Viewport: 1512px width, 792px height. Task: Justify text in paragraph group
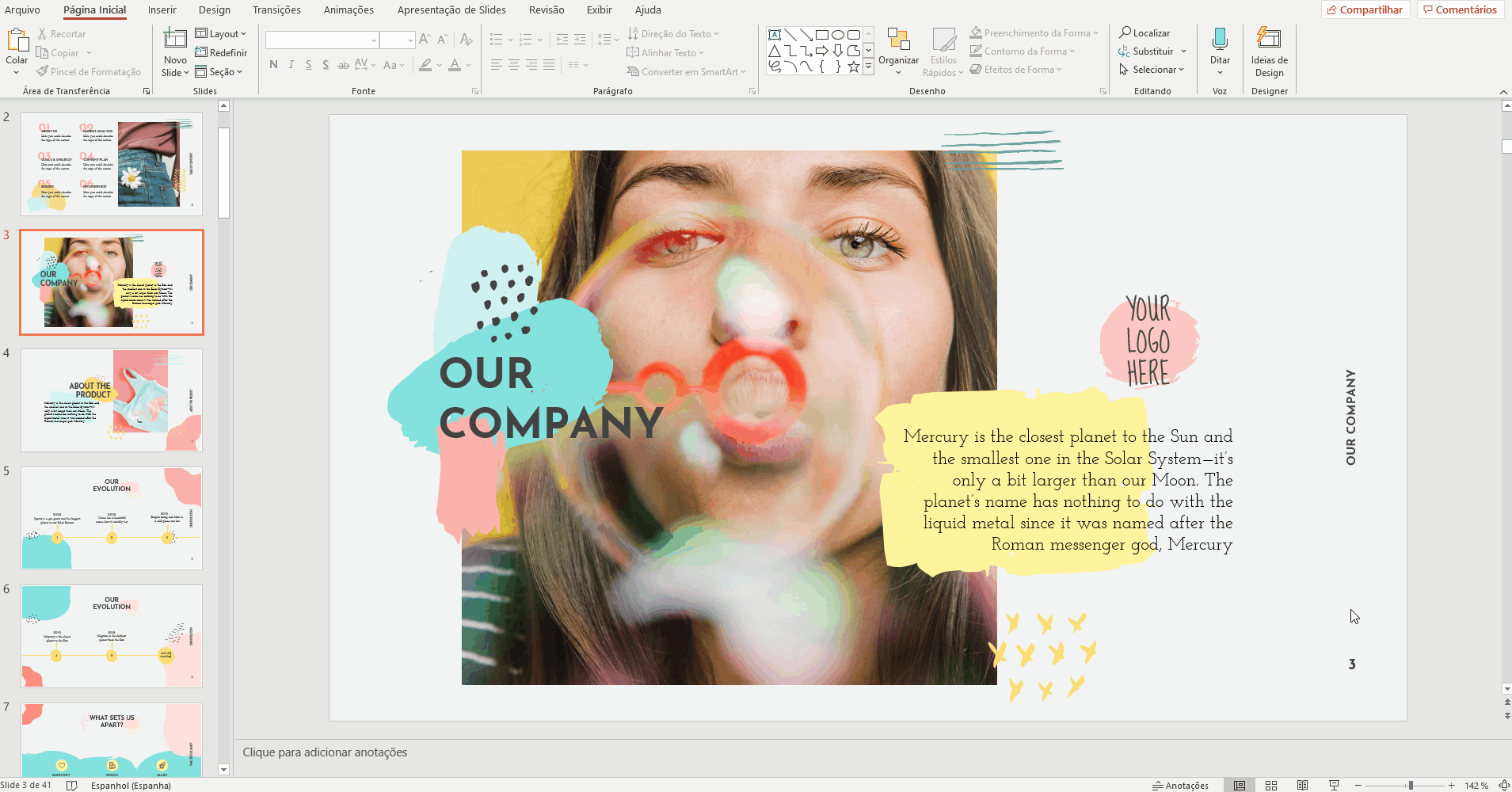click(x=549, y=65)
